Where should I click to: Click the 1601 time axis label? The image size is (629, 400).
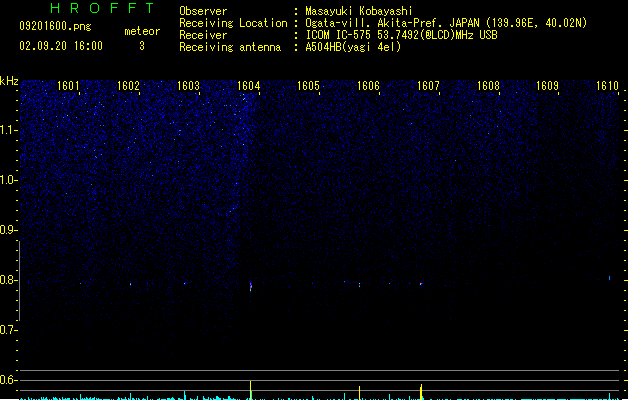tap(68, 85)
